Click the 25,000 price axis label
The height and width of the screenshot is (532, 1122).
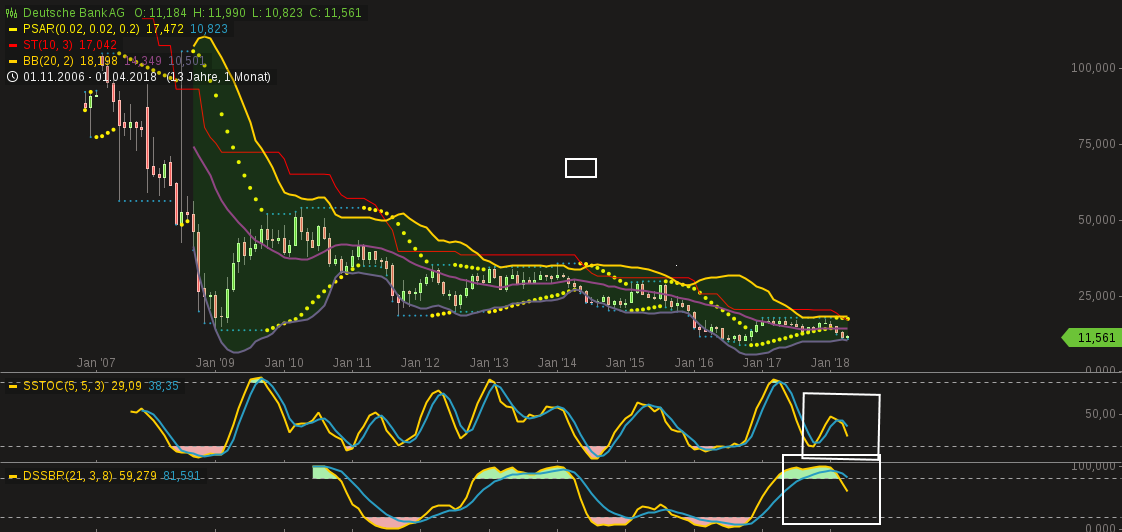point(1096,295)
